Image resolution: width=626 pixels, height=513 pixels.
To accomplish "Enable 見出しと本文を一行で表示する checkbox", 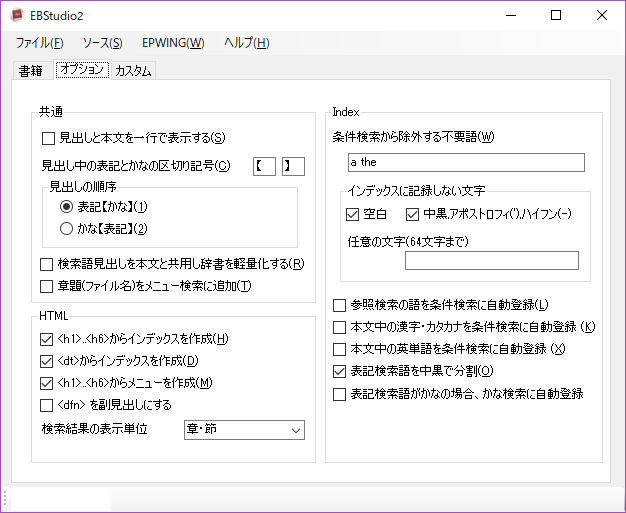I will click(48, 139).
